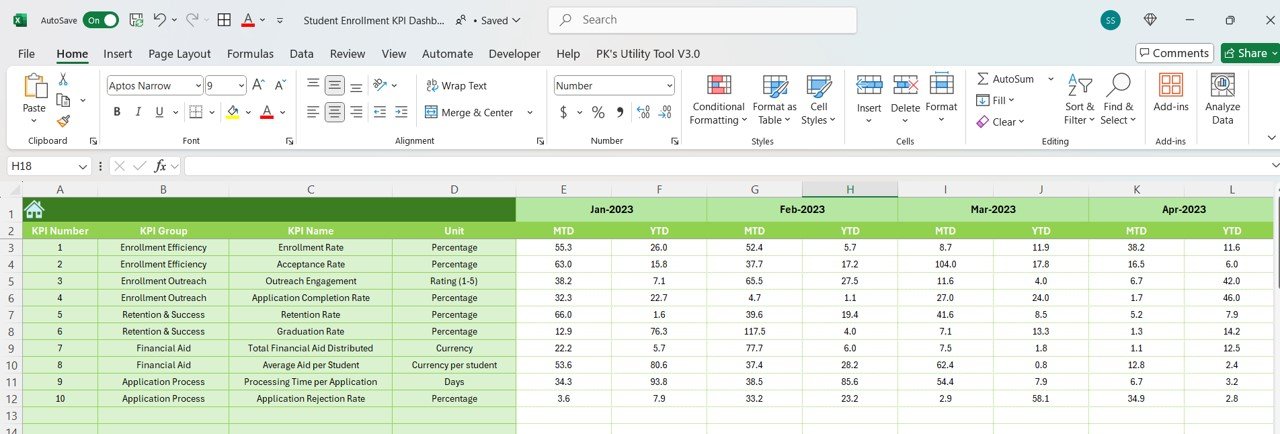Expand the Conditional Formatting menu
This screenshot has height=434, width=1280.
click(x=718, y=99)
